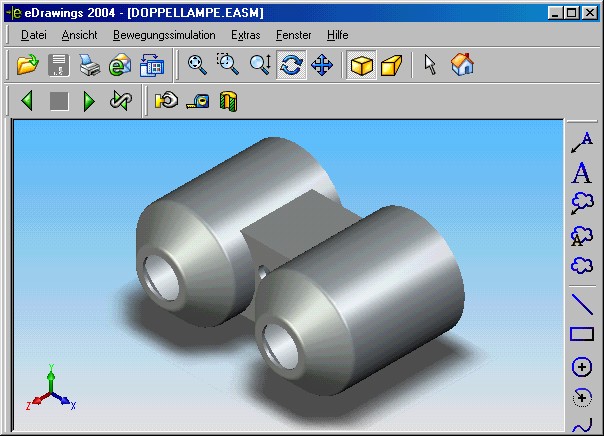Send the eDrawing via the email icon

(120, 64)
